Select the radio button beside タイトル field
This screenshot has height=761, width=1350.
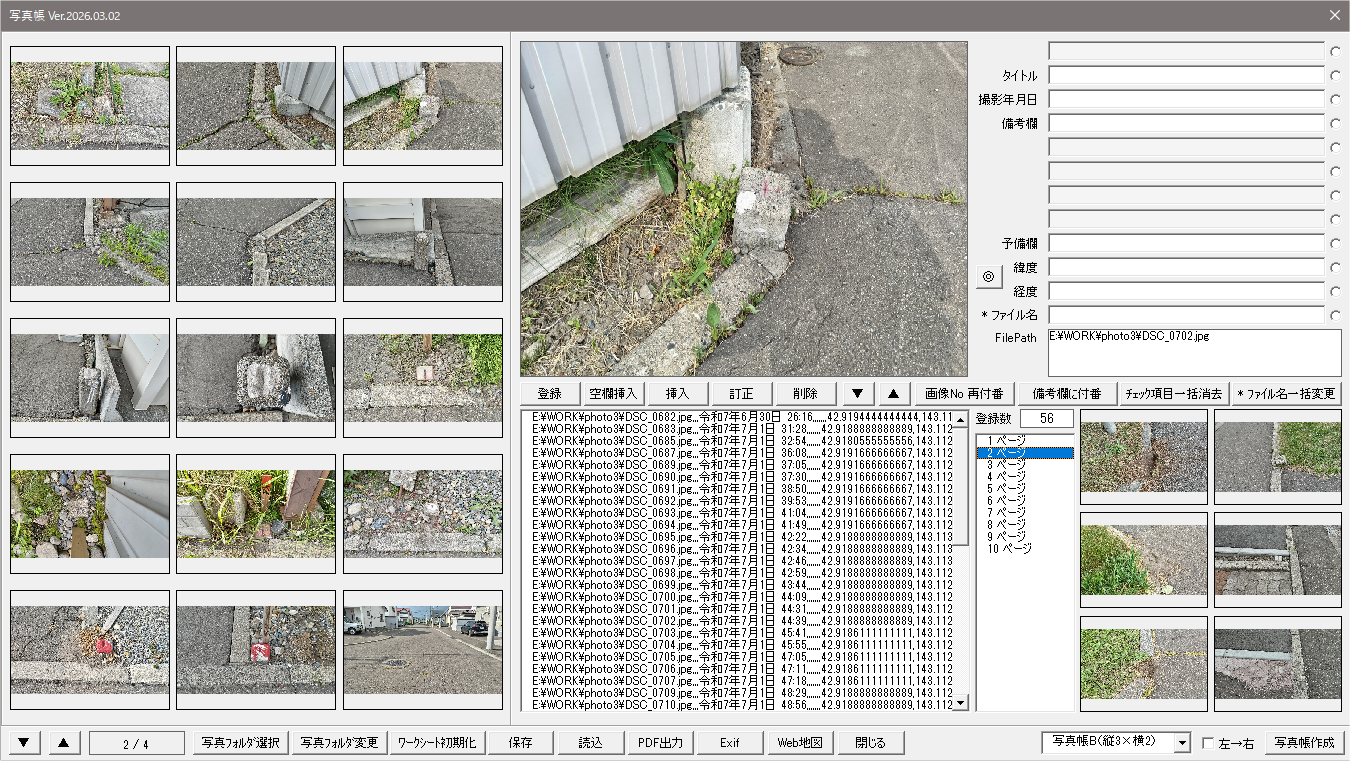1334,75
